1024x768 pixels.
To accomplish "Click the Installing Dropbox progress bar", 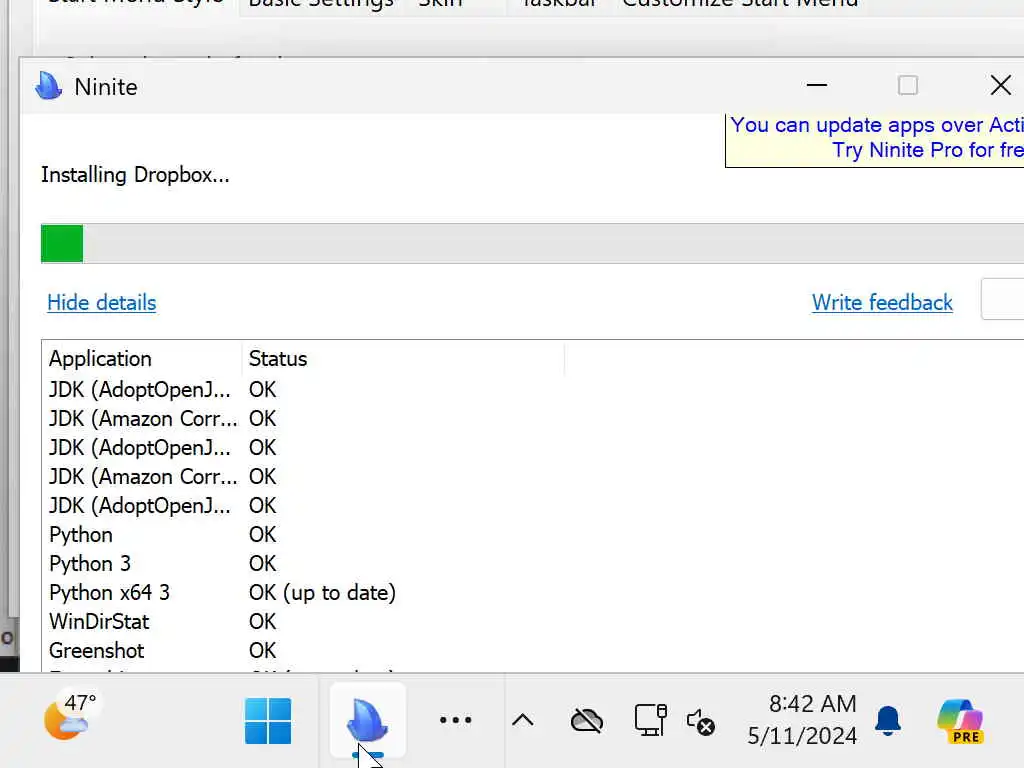I will pos(532,244).
